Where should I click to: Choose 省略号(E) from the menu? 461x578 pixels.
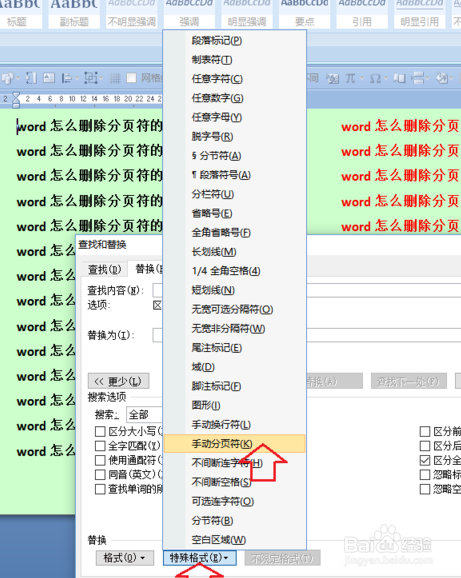pos(235,213)
